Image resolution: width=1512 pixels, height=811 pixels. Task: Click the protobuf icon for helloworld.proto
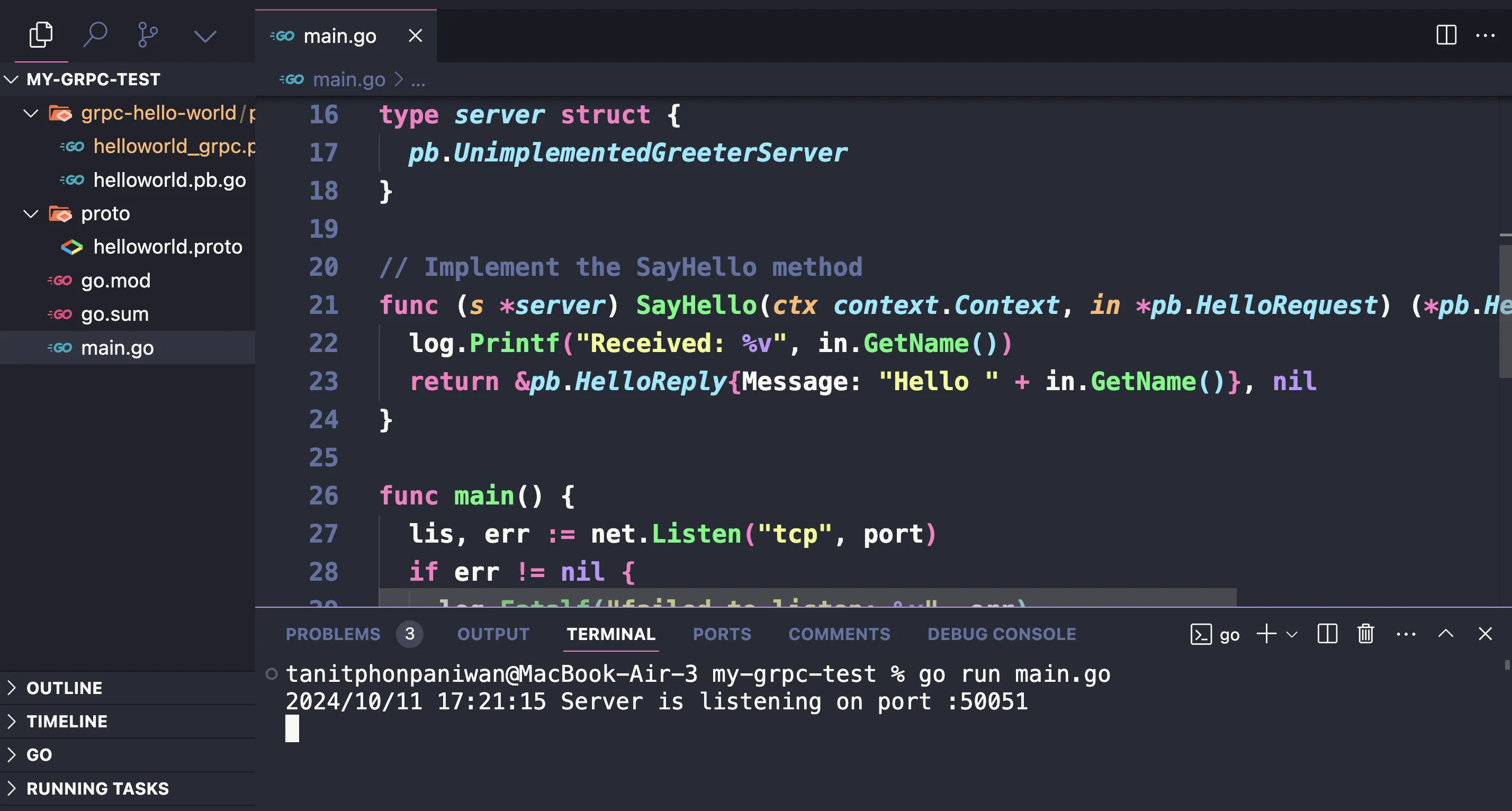72,247
